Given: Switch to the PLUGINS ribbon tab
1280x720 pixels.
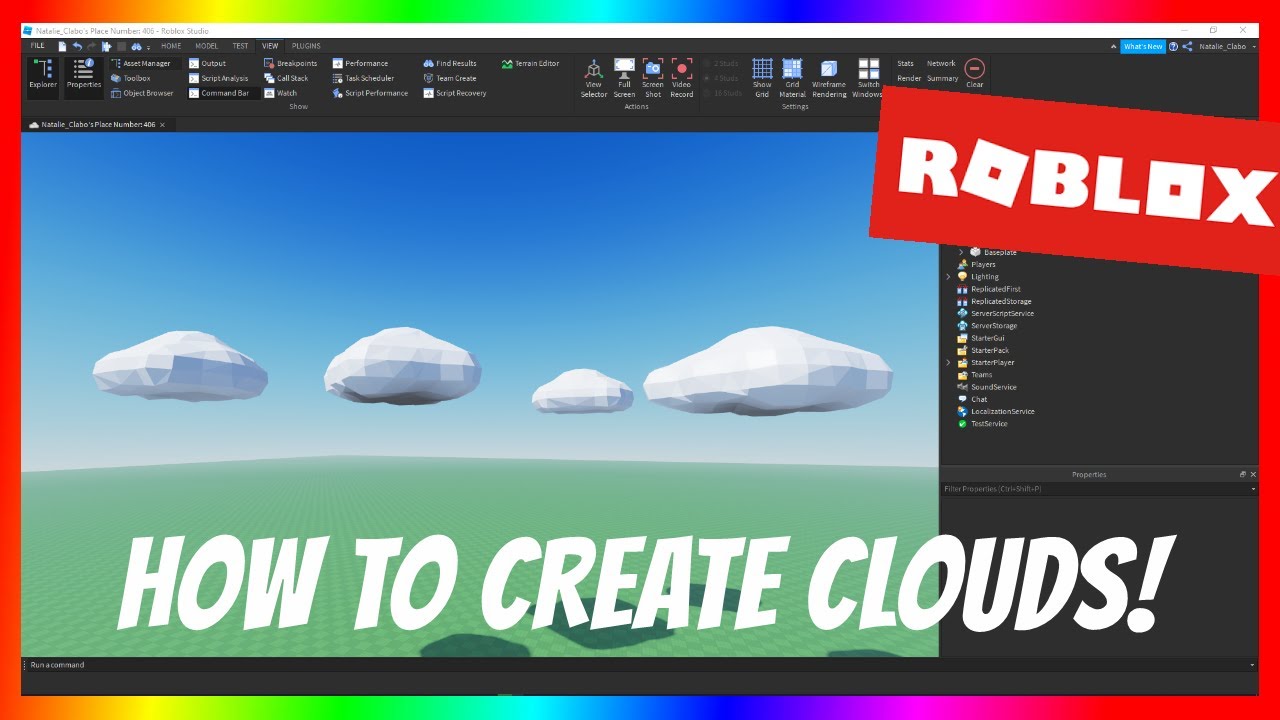Looking at the screenshot, I should pyautogui.click(x=307, y=46).
